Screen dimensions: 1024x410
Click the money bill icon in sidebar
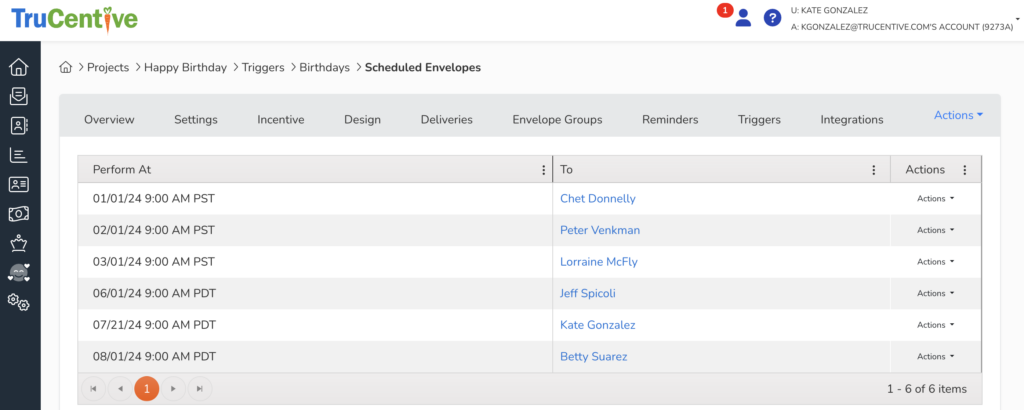(x=18, y=214)
